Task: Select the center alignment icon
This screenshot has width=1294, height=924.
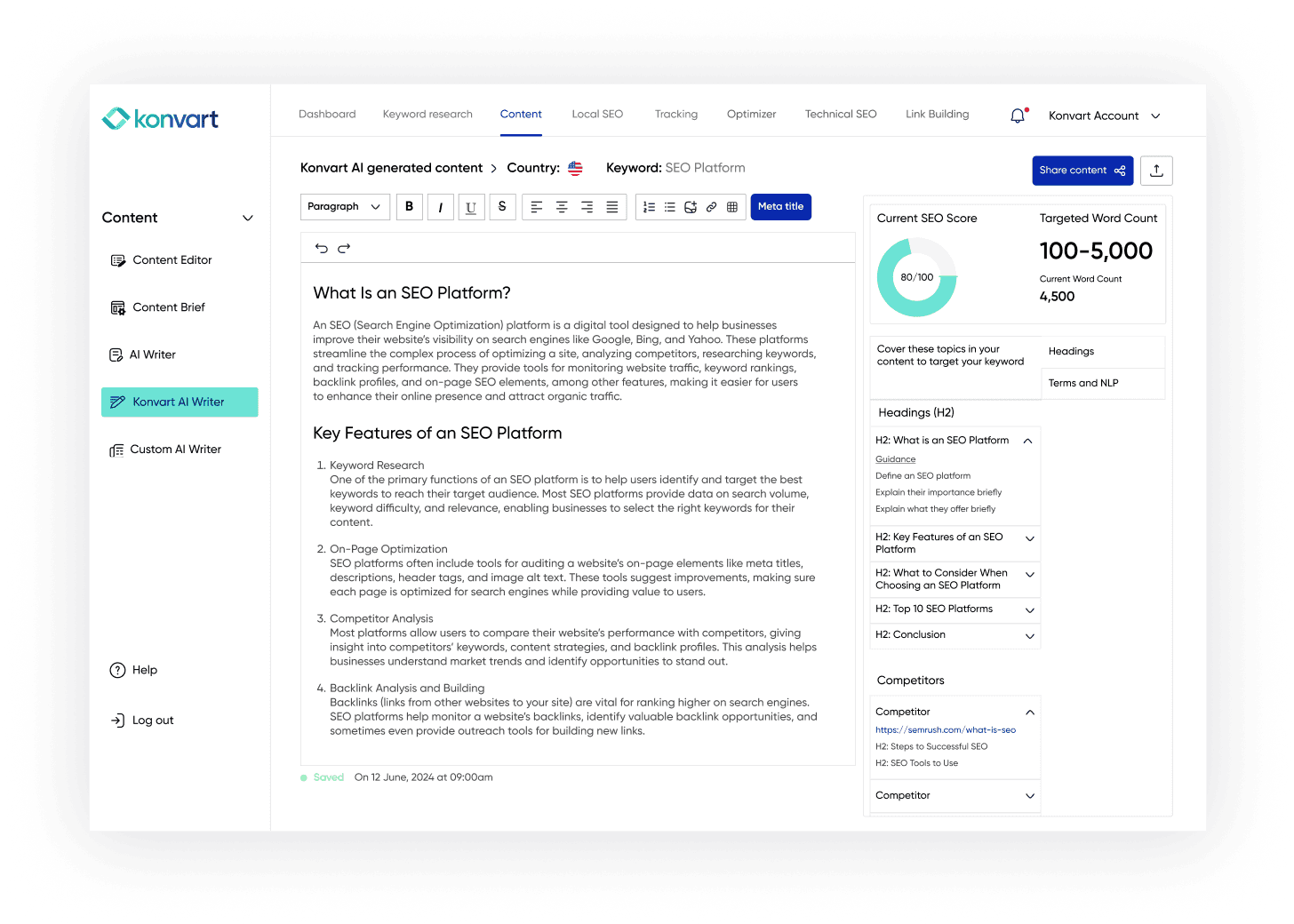Action: [562, 206]
